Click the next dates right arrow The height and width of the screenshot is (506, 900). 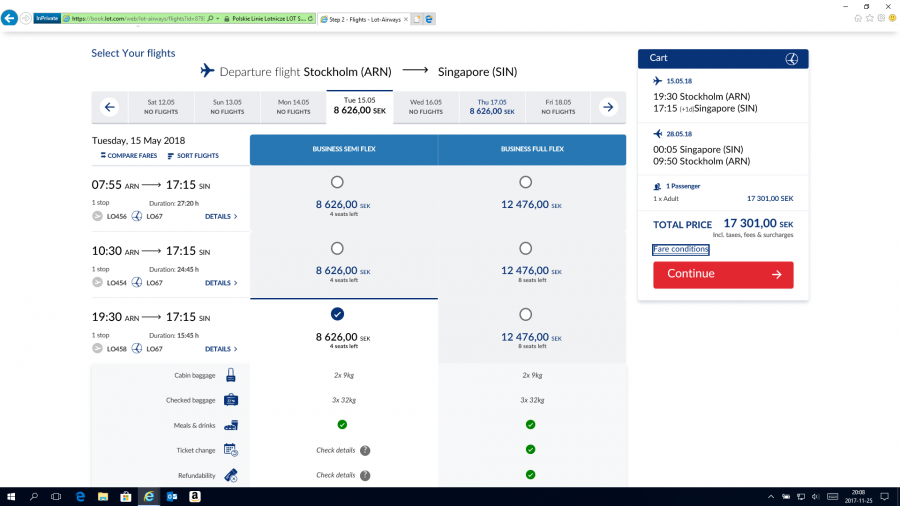pos(607,107)
